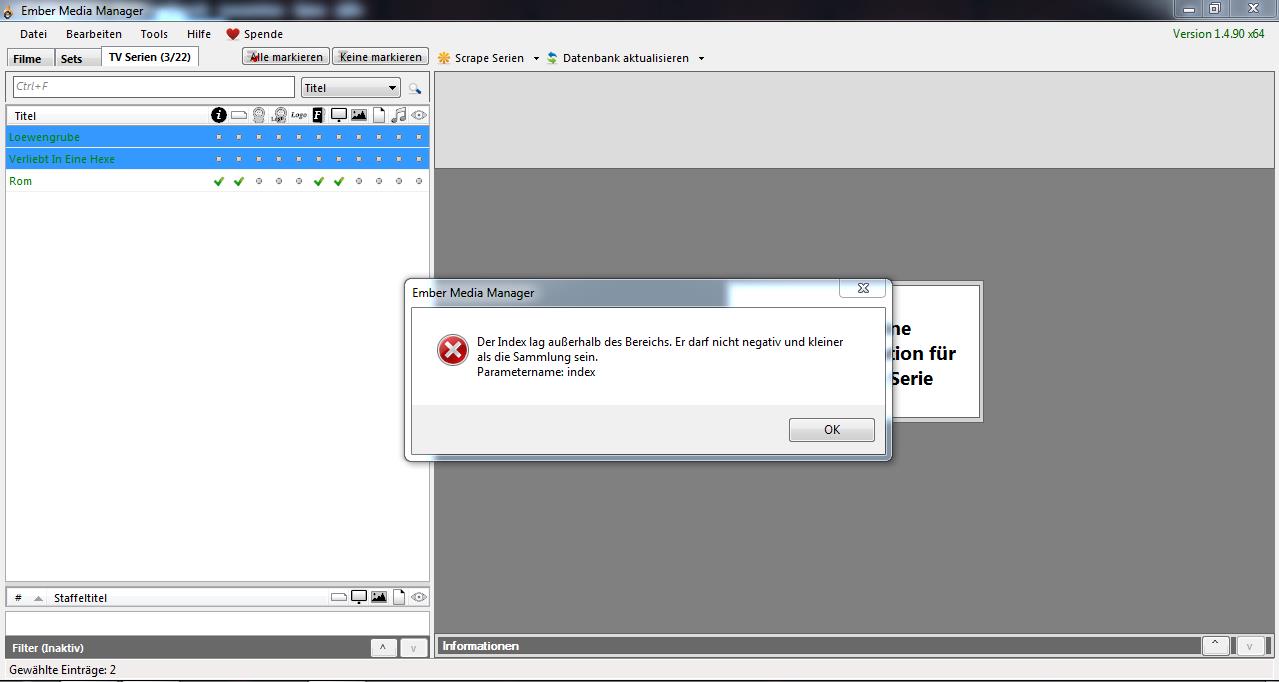This screenshot has height=682, width=1279.
Task: Click the blank page icon in series header
Action: tap(379, 115)
